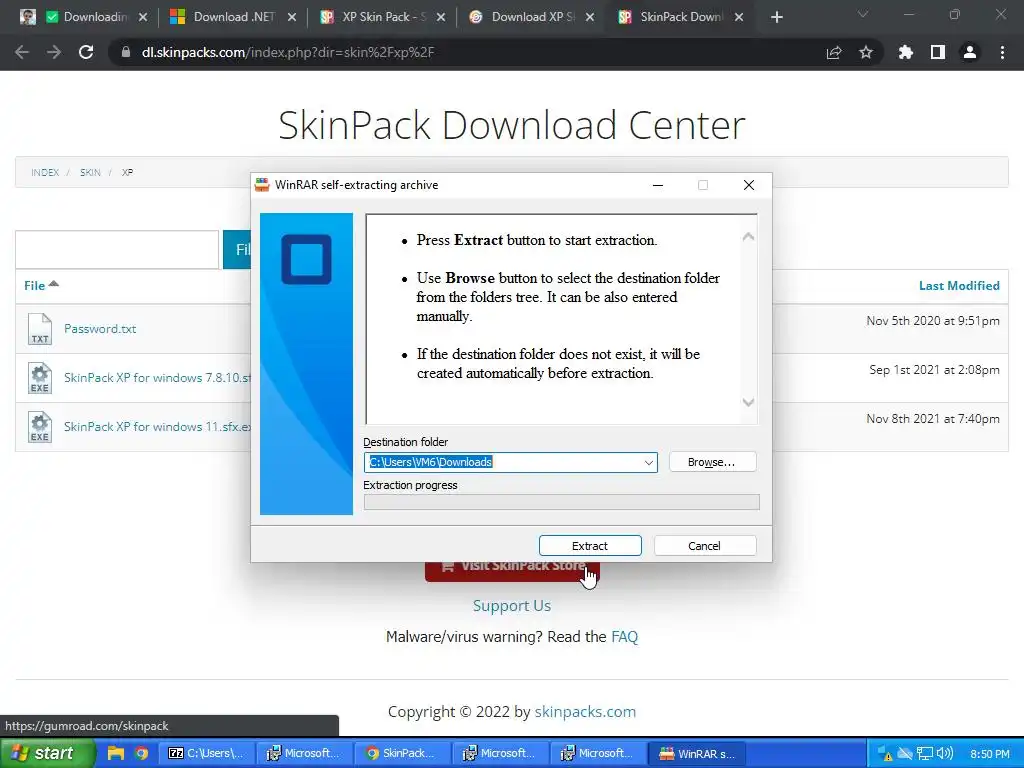This screenshot has width=1024, height=768.
Task: Close the XP Skin Pack tab
Action: click(441, 18)
